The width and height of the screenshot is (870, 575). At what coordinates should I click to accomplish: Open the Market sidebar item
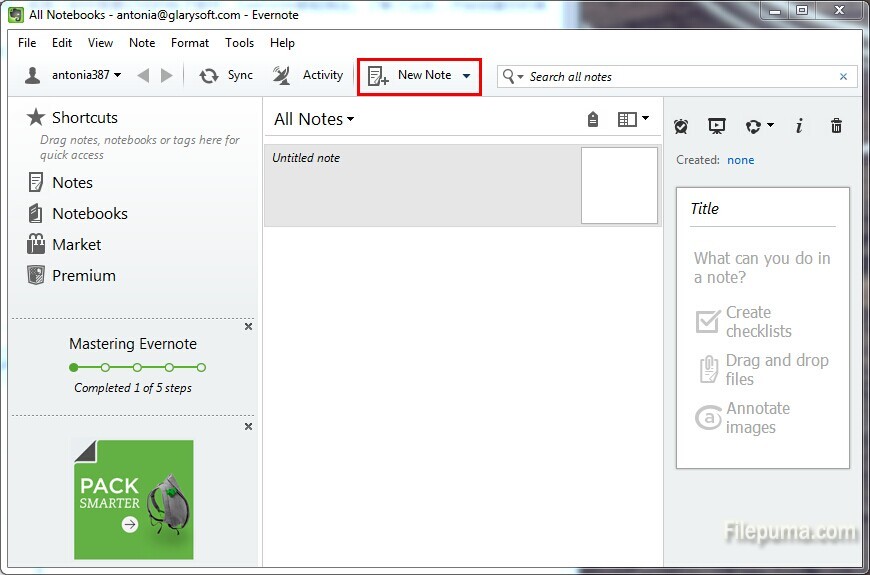click(x=76, y=245)
